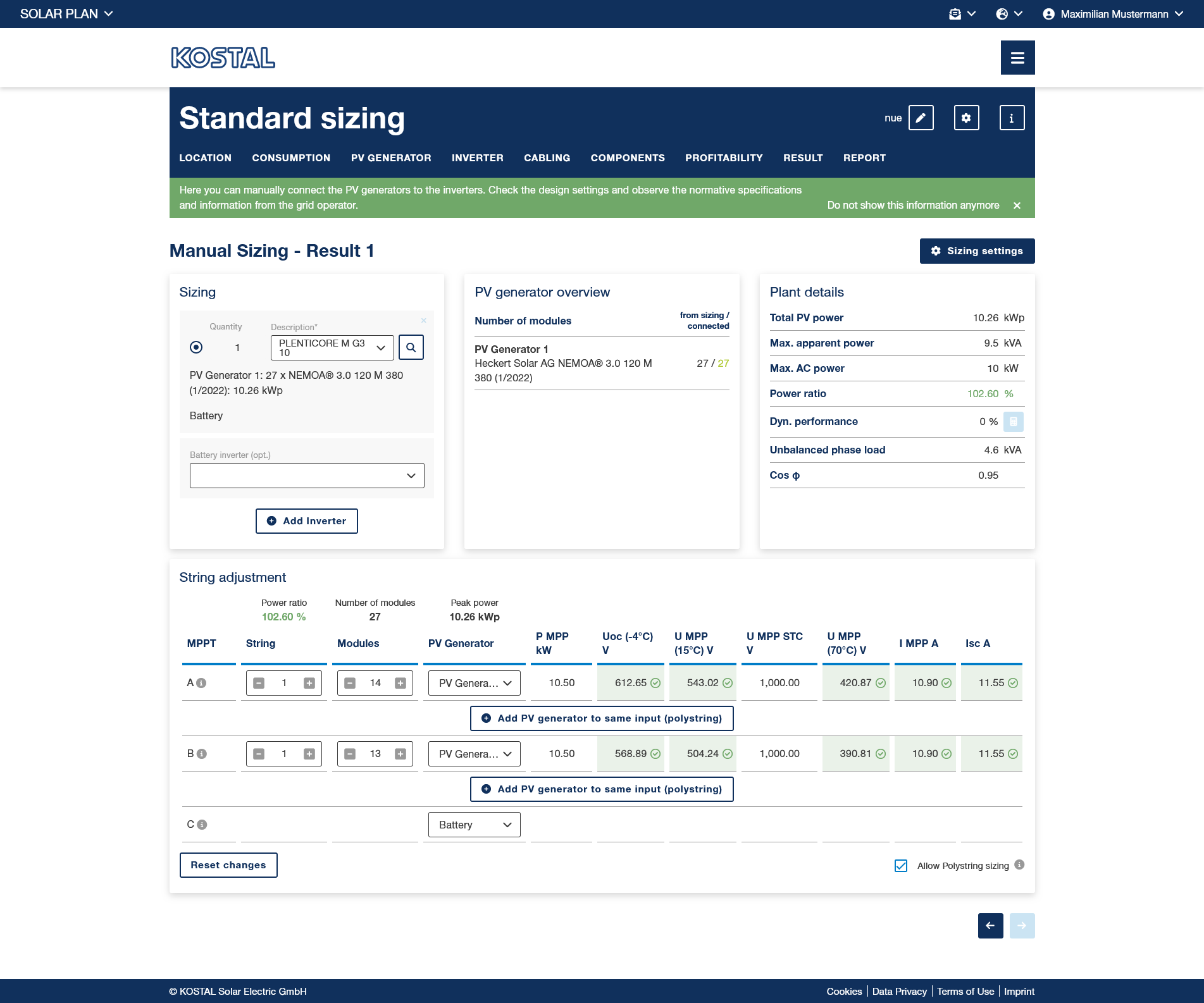Open Terms of Use footer link

[965, 992]
